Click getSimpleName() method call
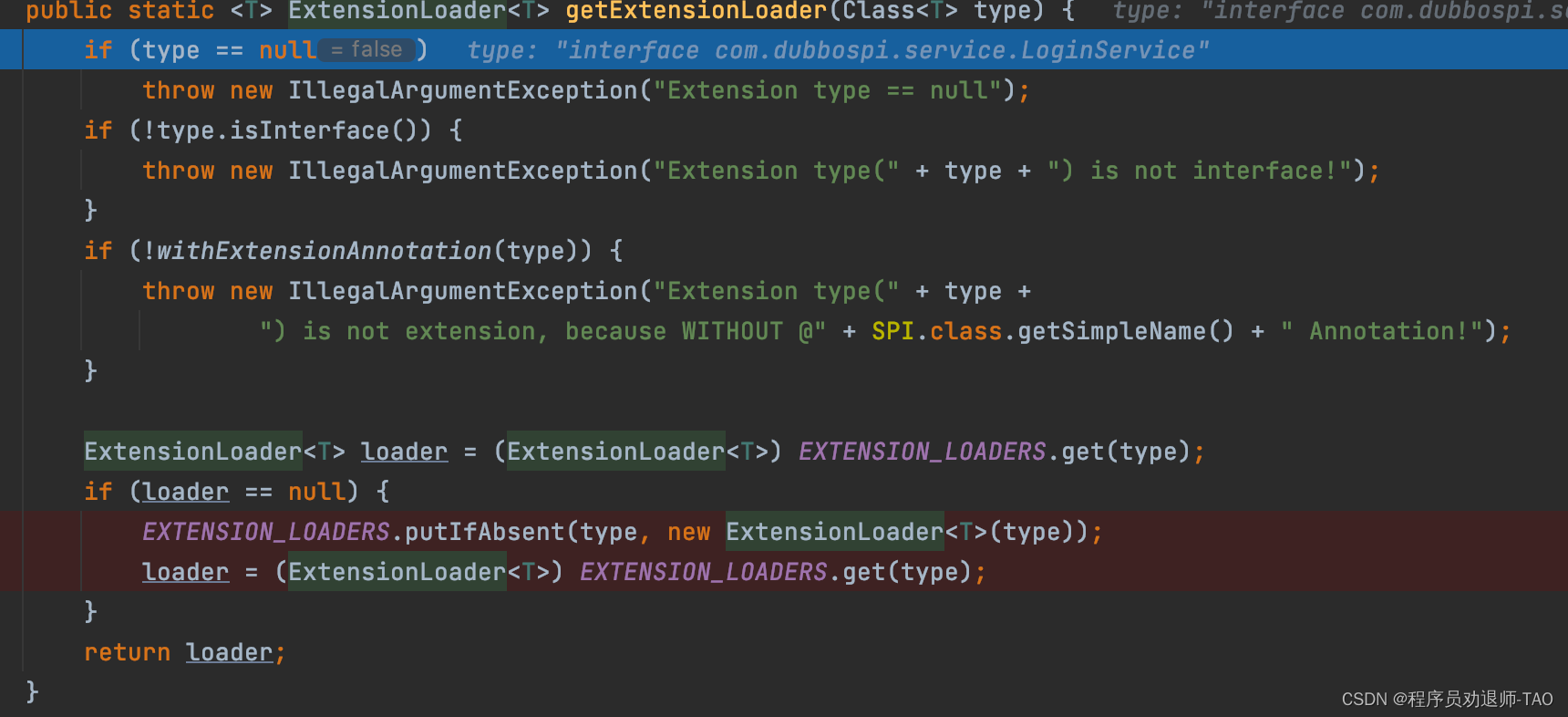 tap(1125, 331)
